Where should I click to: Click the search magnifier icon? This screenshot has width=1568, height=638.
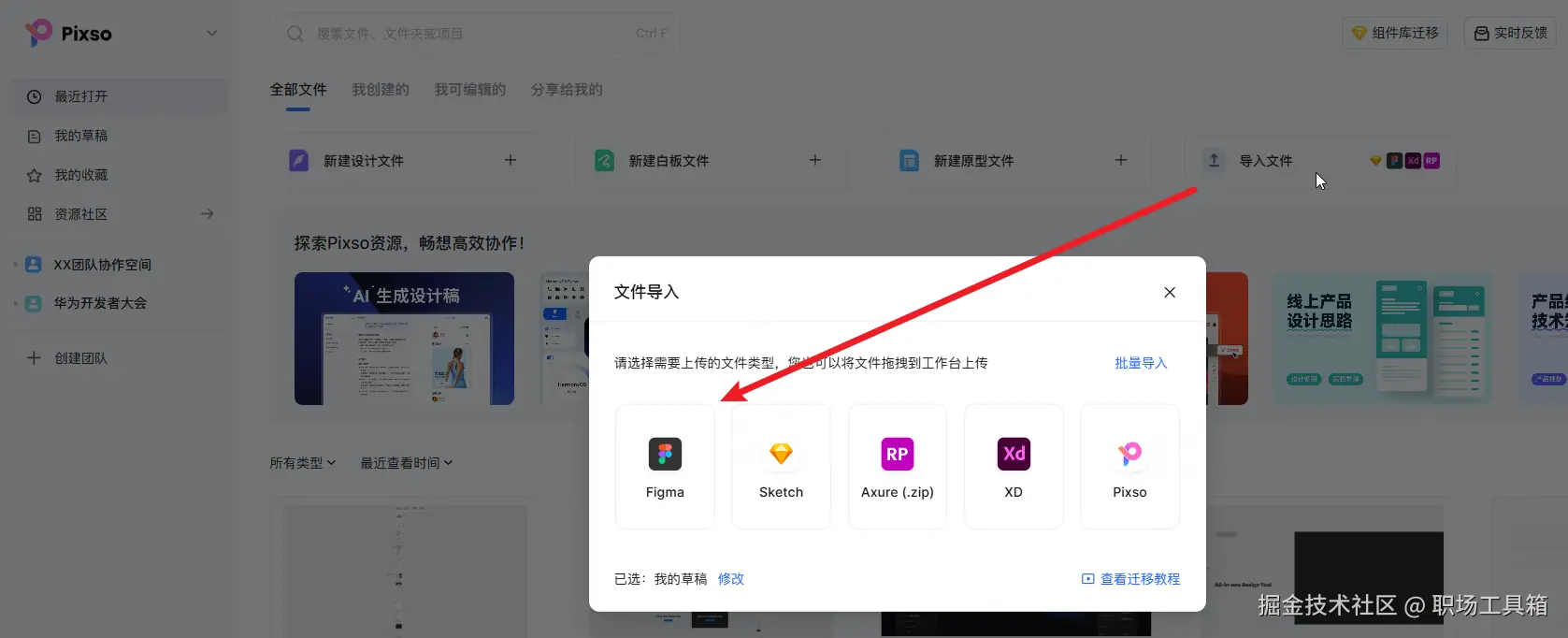(x=295, y=34)
